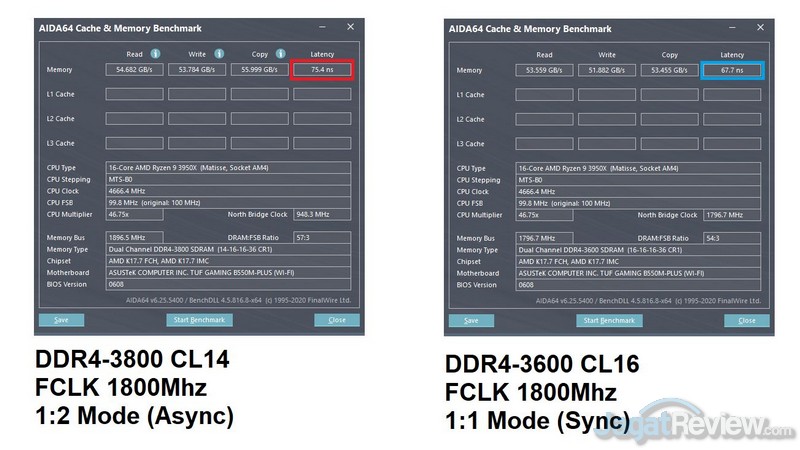The height and width of the screenshot is (450, 800).
Task: Click CPU Multiplier 46.75x in left window
Action: click(134, 214)
